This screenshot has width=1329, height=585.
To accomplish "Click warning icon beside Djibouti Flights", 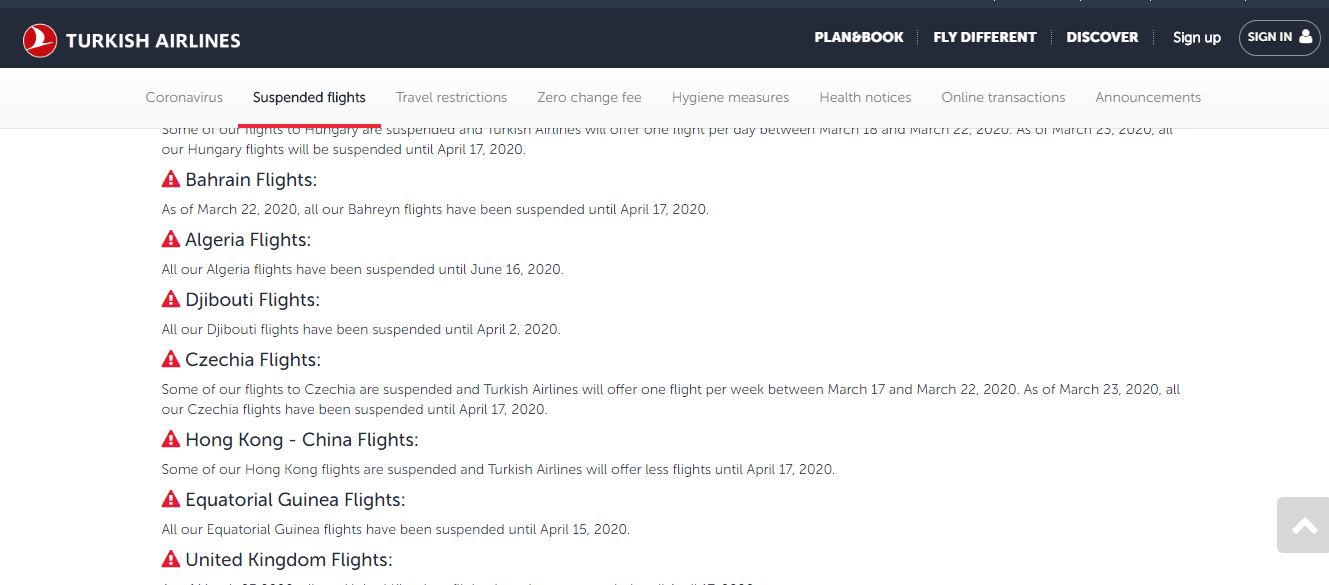I will 171,300.
